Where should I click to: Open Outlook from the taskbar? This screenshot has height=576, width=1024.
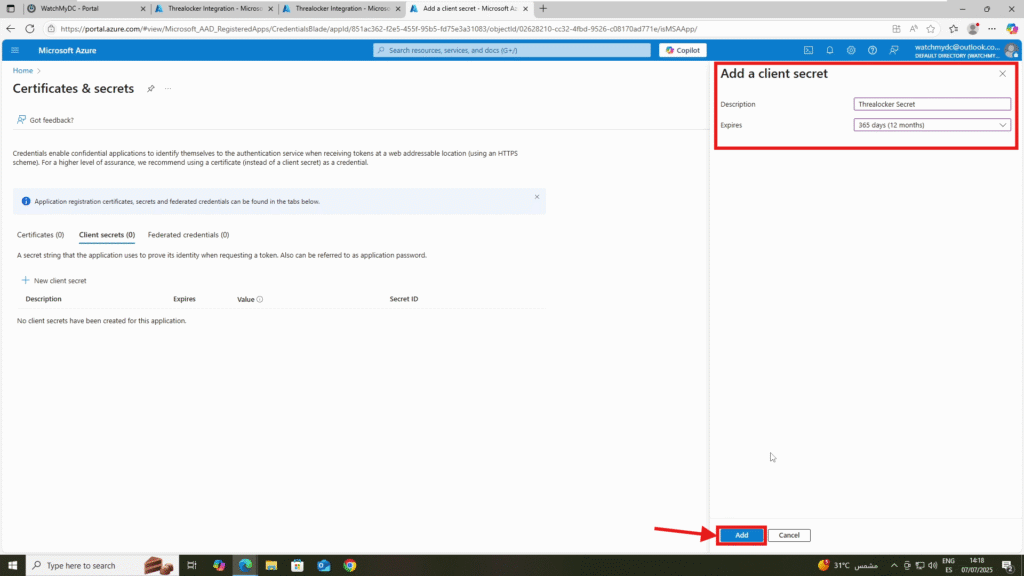[x=324, y=566]
